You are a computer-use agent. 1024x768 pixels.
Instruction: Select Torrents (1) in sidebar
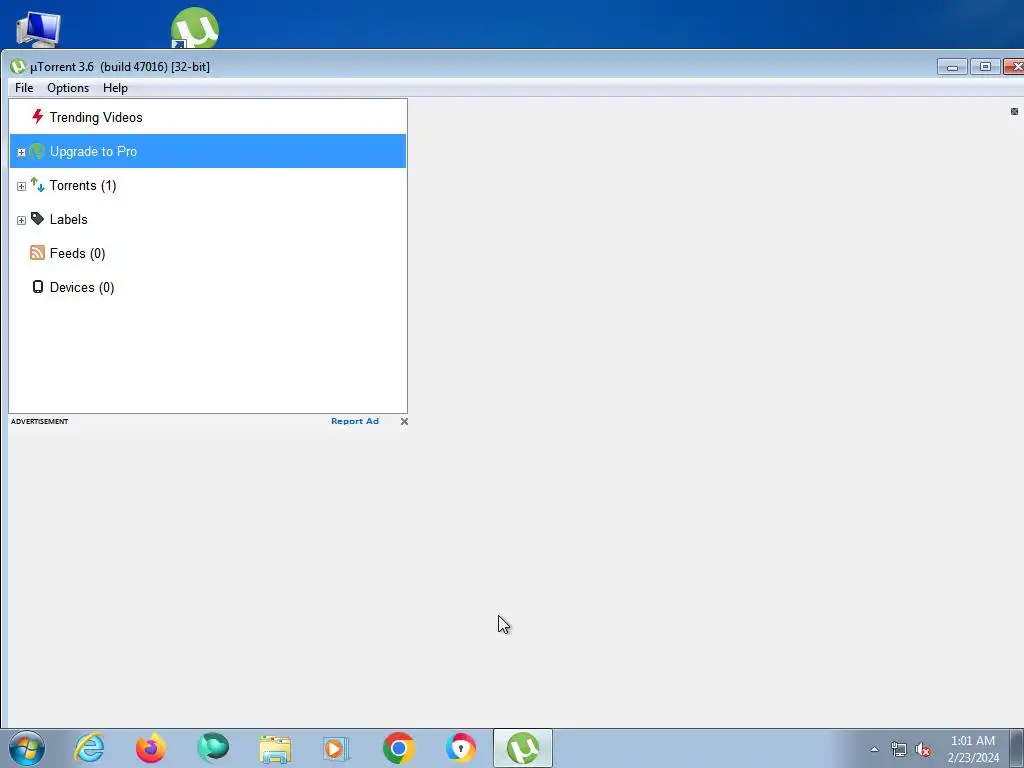tap(83, 185)
